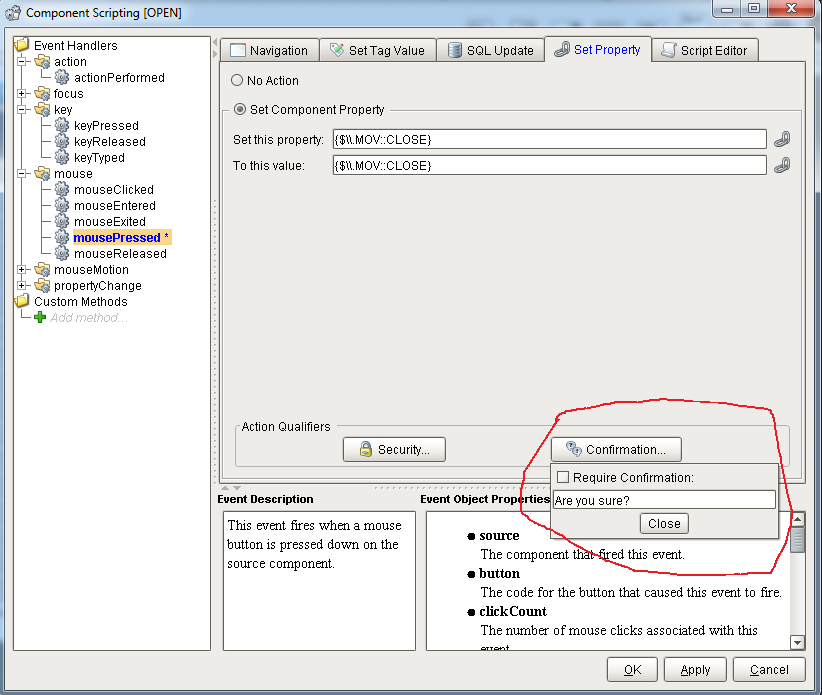Click the Are you sure? confirmation text field
The width and height of the screenshot is (822, 695).
click(x=664, y=500)
